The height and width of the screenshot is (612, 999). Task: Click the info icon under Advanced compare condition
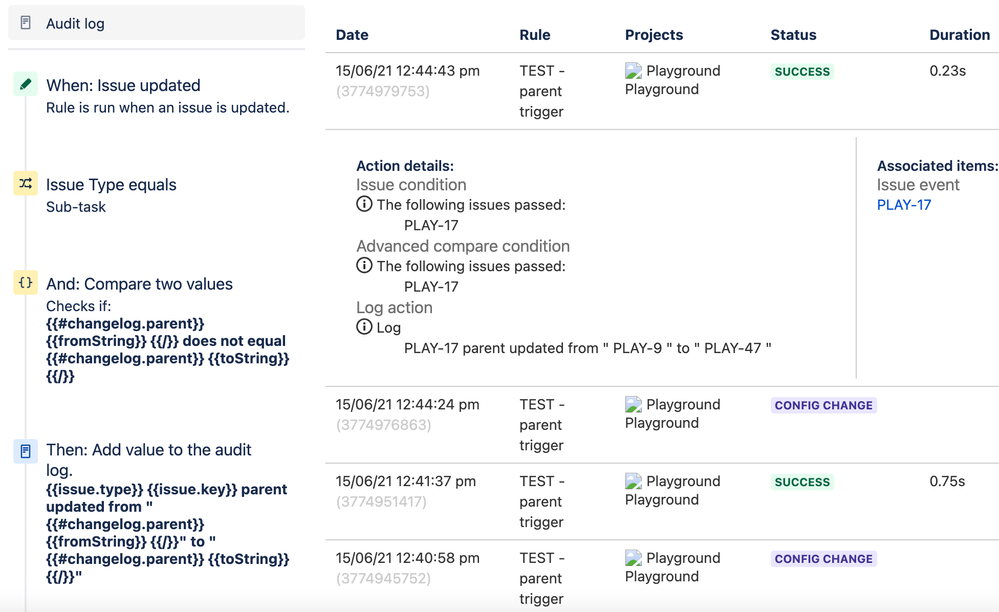point(363,266)
